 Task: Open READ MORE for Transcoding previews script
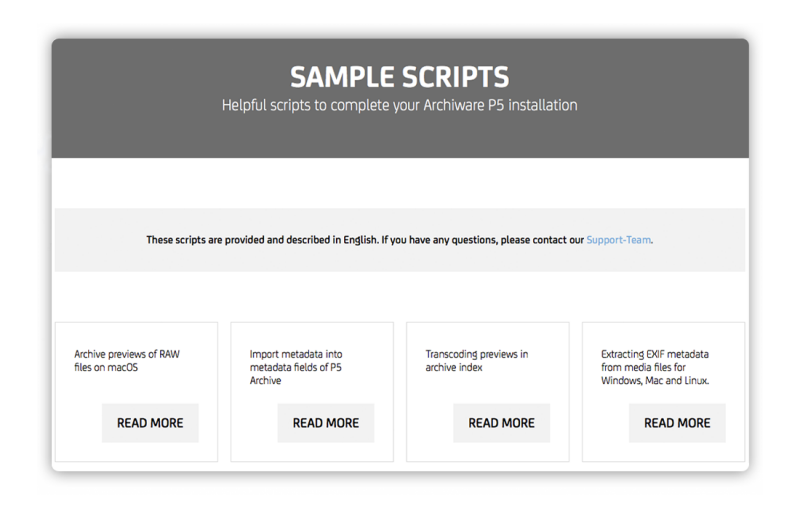[x=502, y=423]
